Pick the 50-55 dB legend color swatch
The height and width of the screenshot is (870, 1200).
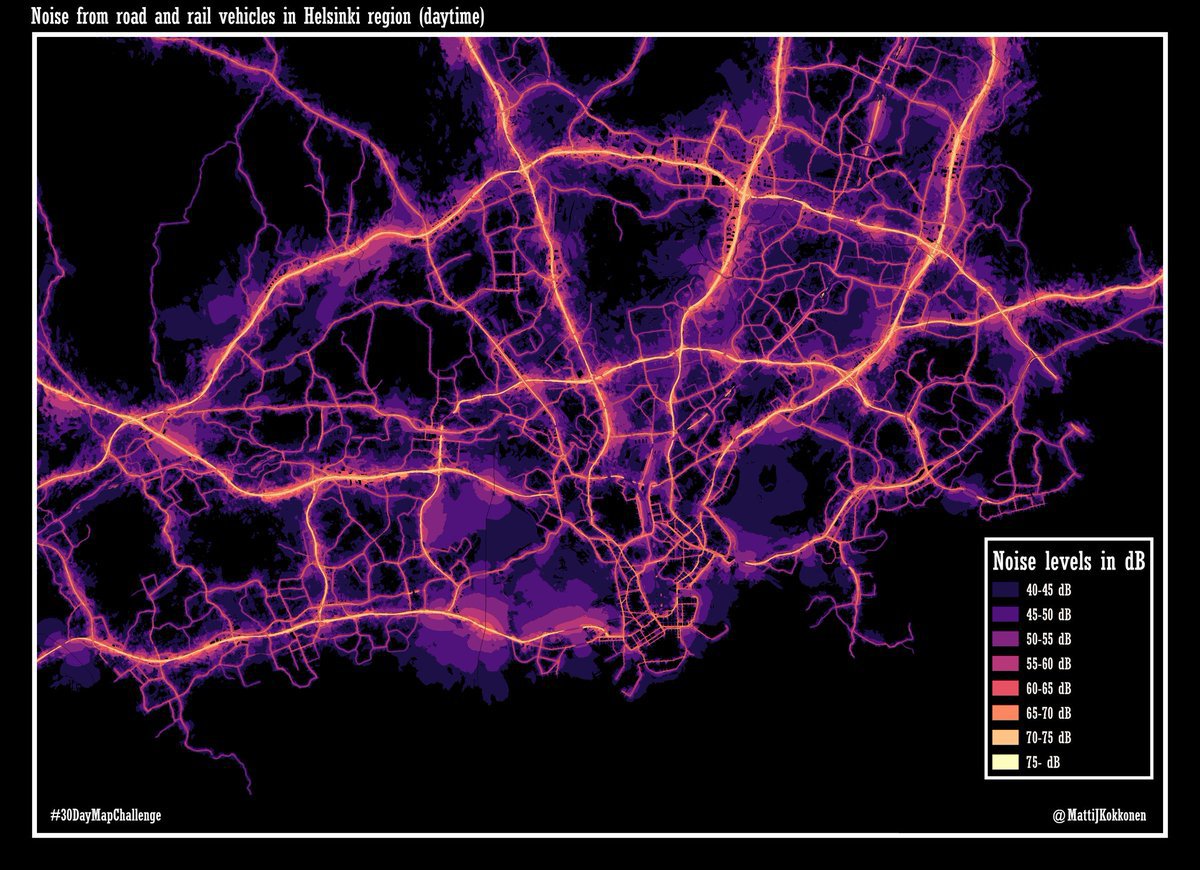tap(1006, 639)
